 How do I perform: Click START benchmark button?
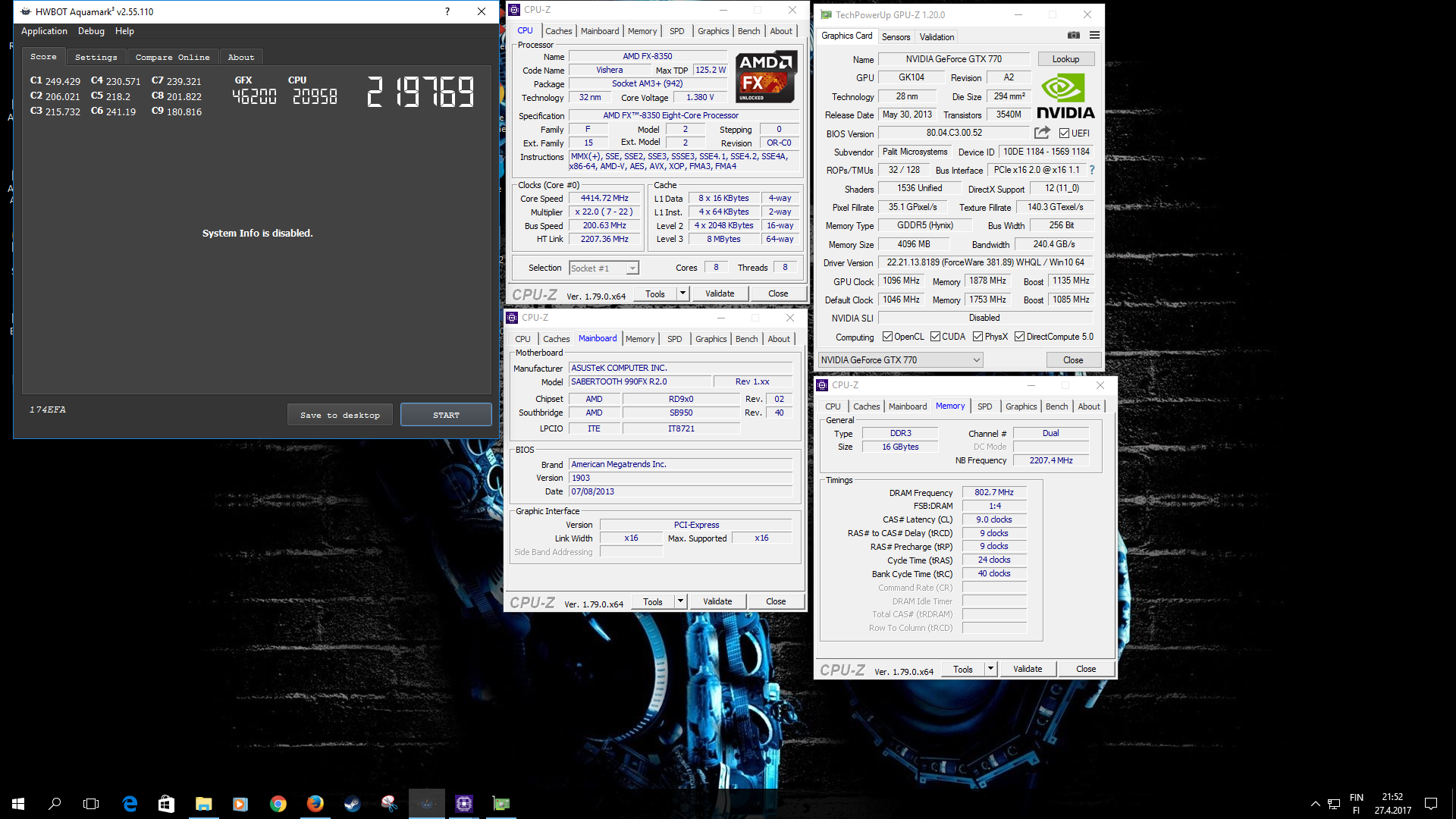click(446, 415)
